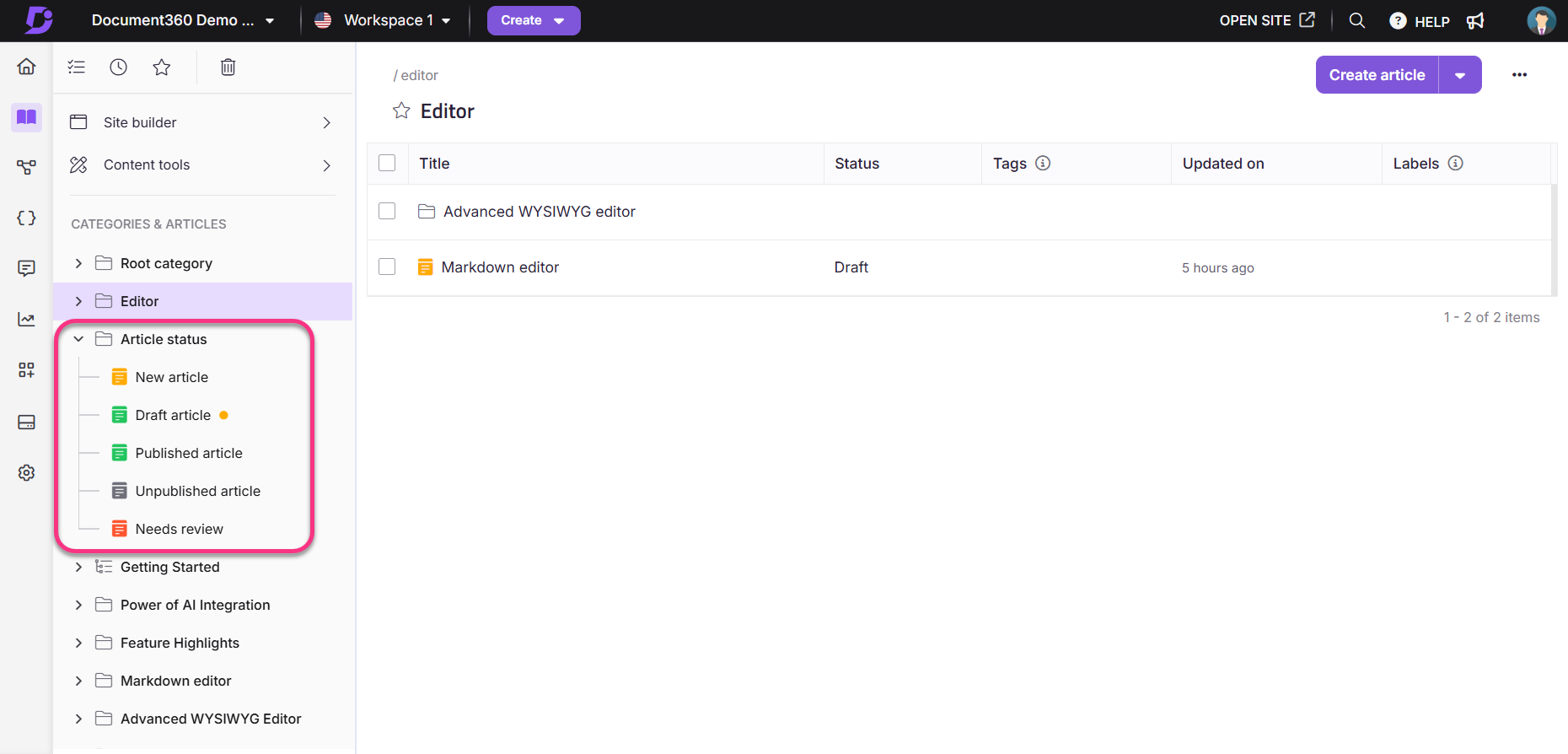Open the feedback comment icon in rail

click(26, 268)
